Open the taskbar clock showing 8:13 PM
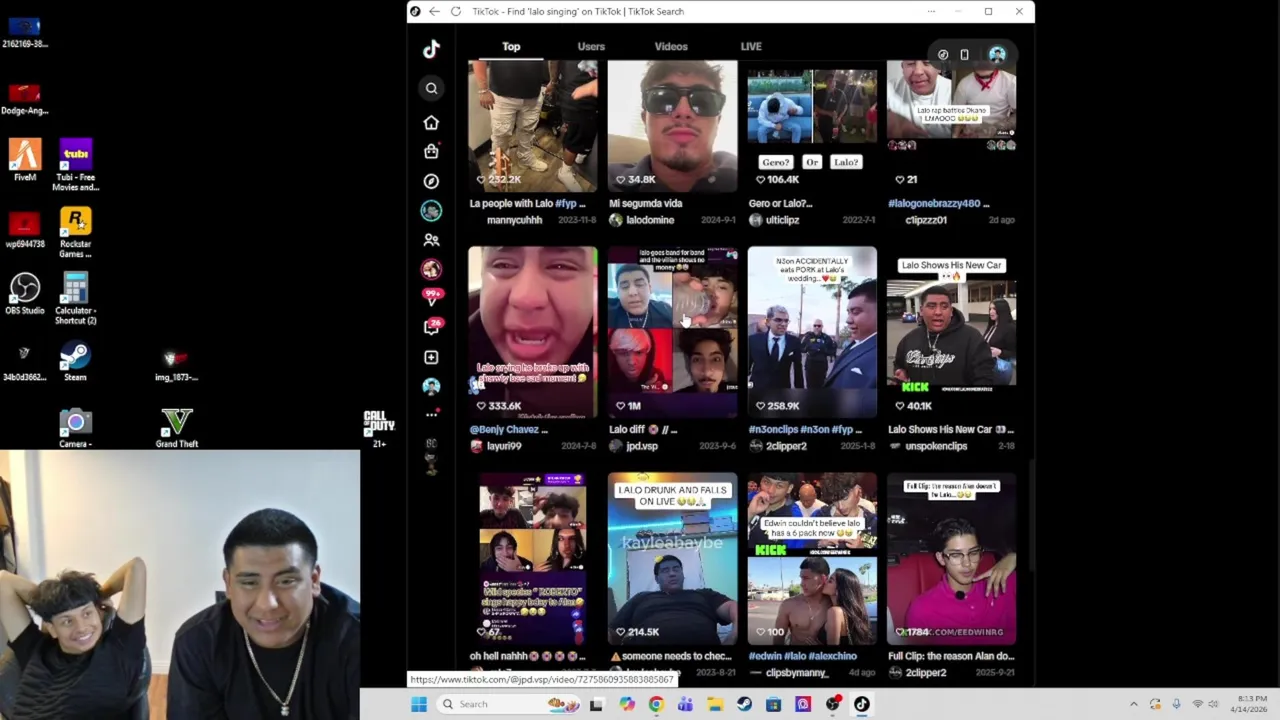 pos(1251,704)
